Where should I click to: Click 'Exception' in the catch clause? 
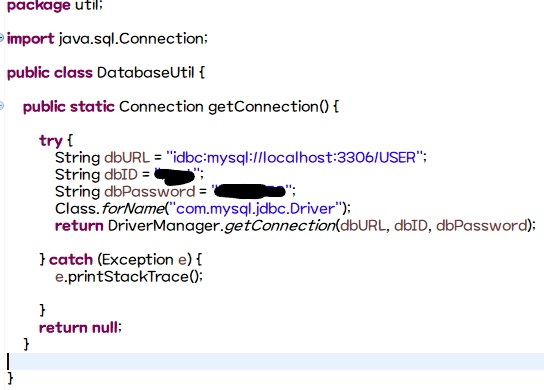coord(138,260)
